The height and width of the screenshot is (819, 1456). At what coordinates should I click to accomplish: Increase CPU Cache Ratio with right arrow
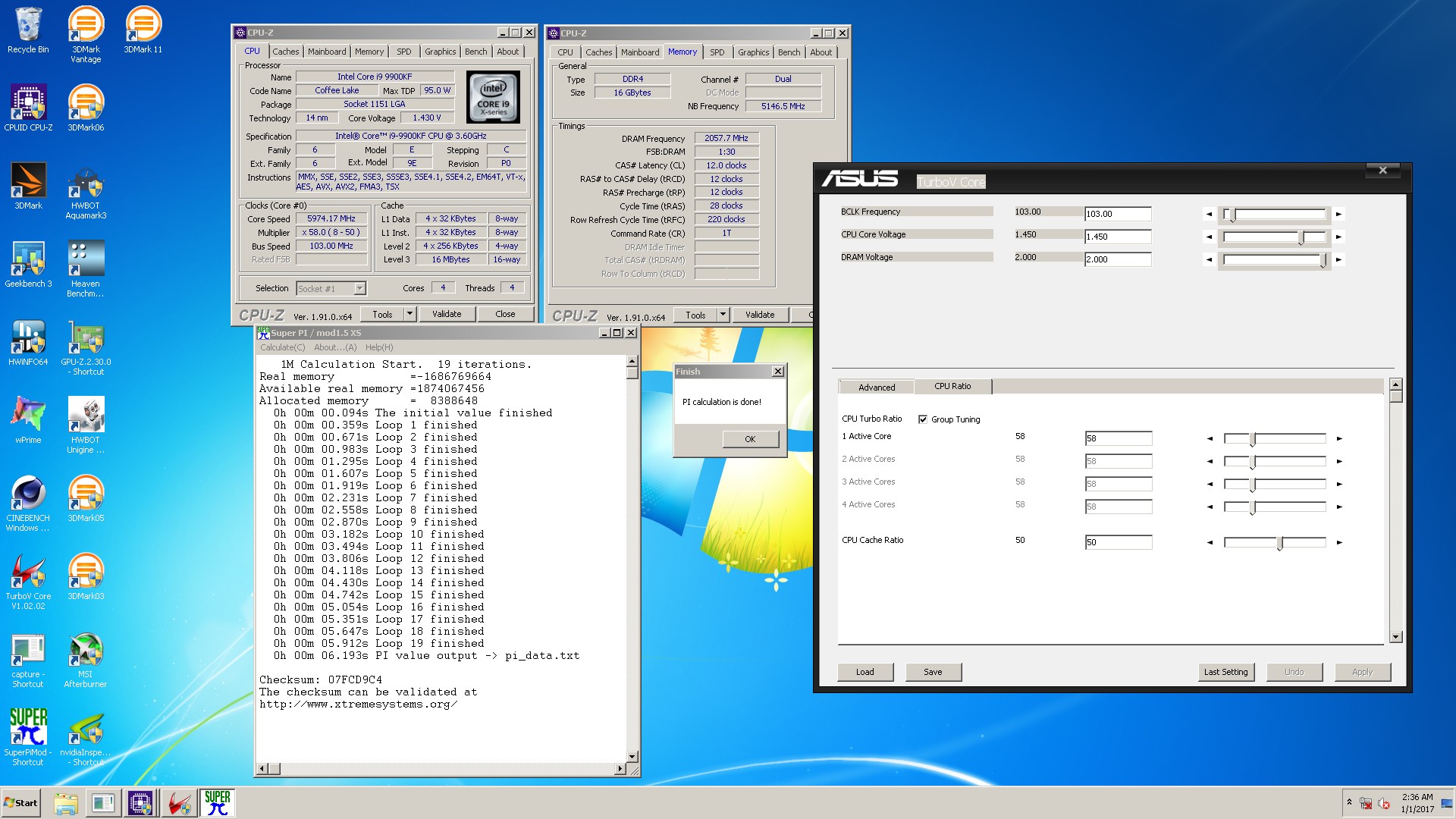pyautogui.click(x=1339, y=543)
